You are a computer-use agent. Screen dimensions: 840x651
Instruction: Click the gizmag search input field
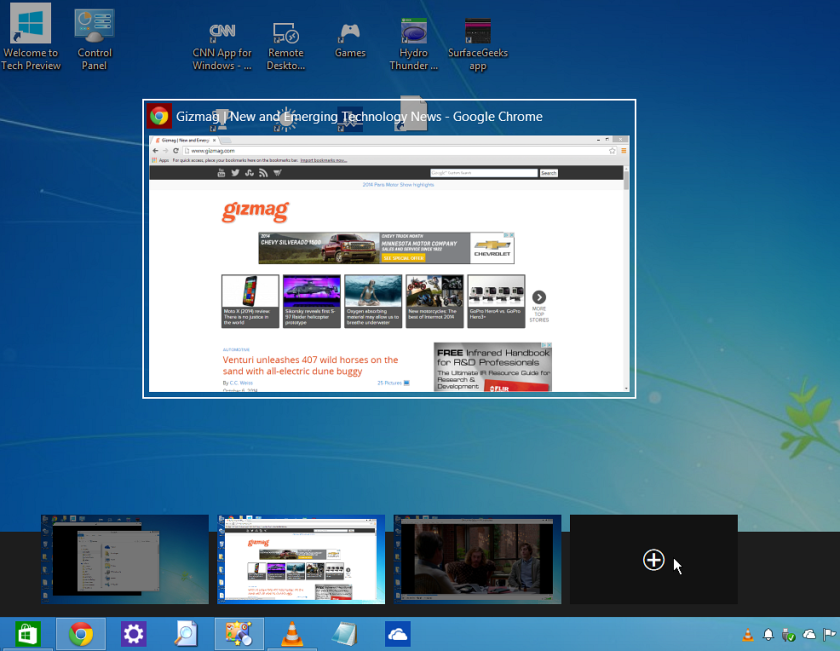click(x=484, y=173)
